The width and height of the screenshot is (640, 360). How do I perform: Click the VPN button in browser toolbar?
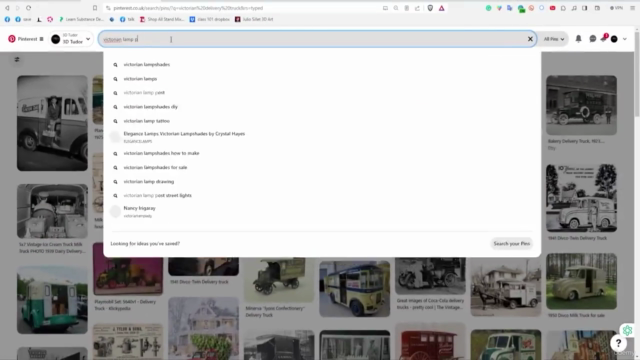click(x=616, y=8)
